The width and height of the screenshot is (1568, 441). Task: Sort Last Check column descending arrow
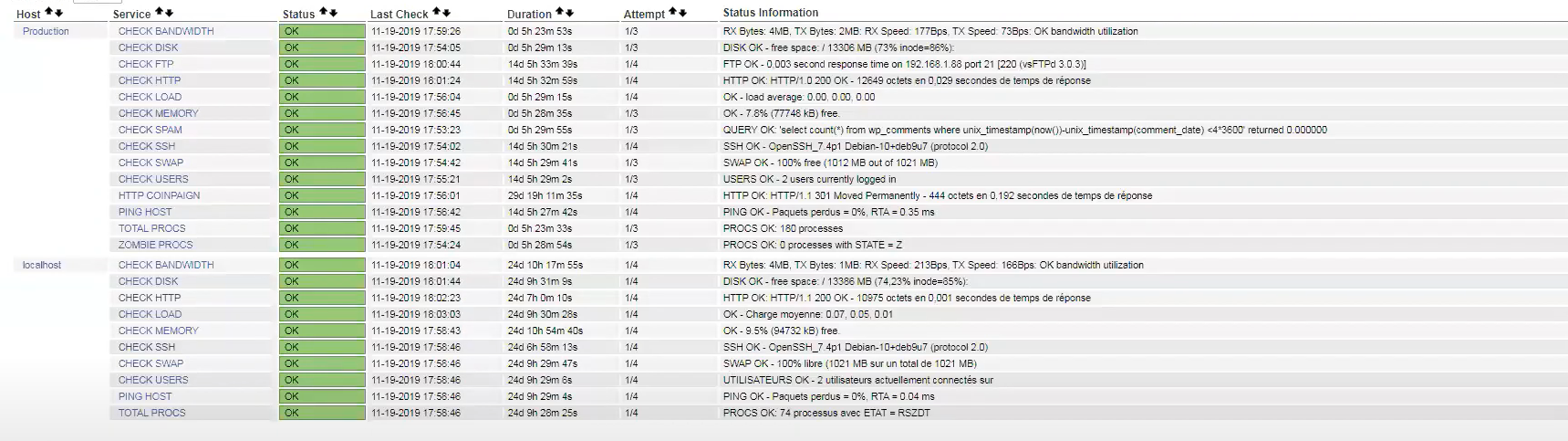point(446,13)
